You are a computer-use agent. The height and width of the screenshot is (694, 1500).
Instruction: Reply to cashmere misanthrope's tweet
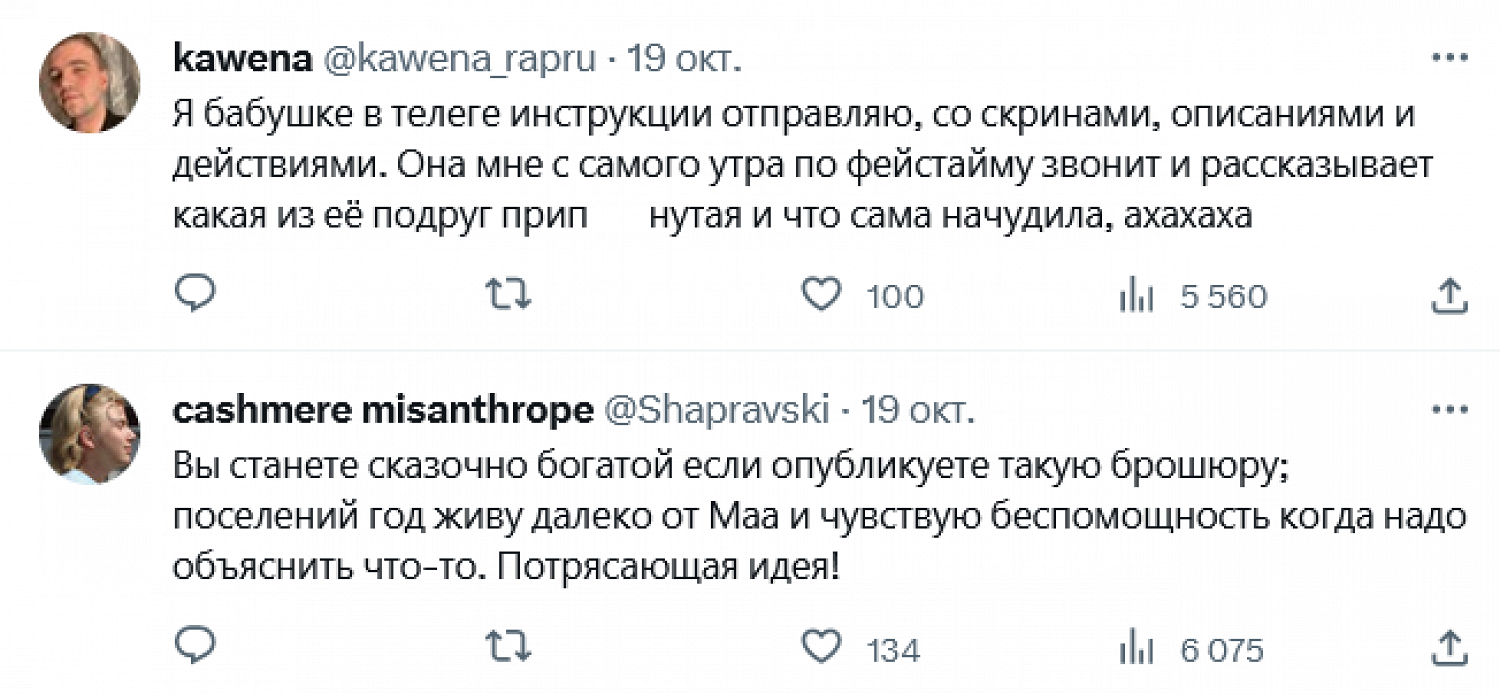pos(195,649)
